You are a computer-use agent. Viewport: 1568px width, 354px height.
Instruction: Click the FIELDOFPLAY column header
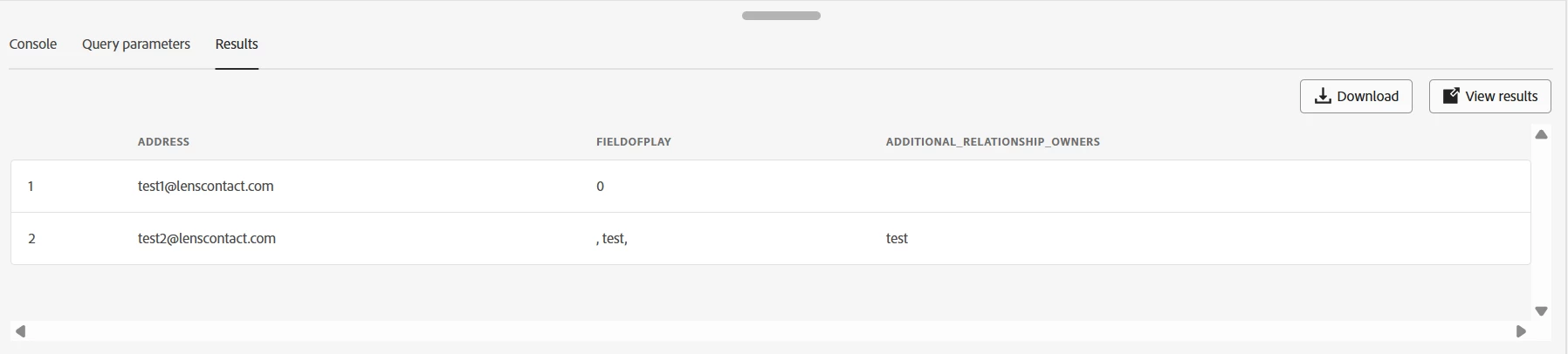click(x=634, y=141)
